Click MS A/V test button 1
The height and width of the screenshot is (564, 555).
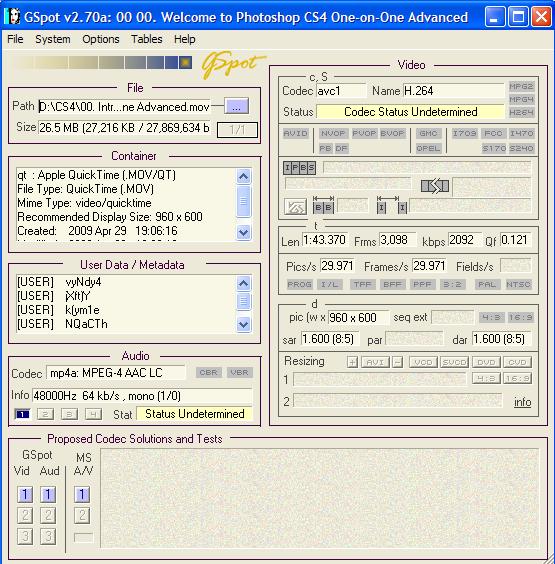coord(82,495)
